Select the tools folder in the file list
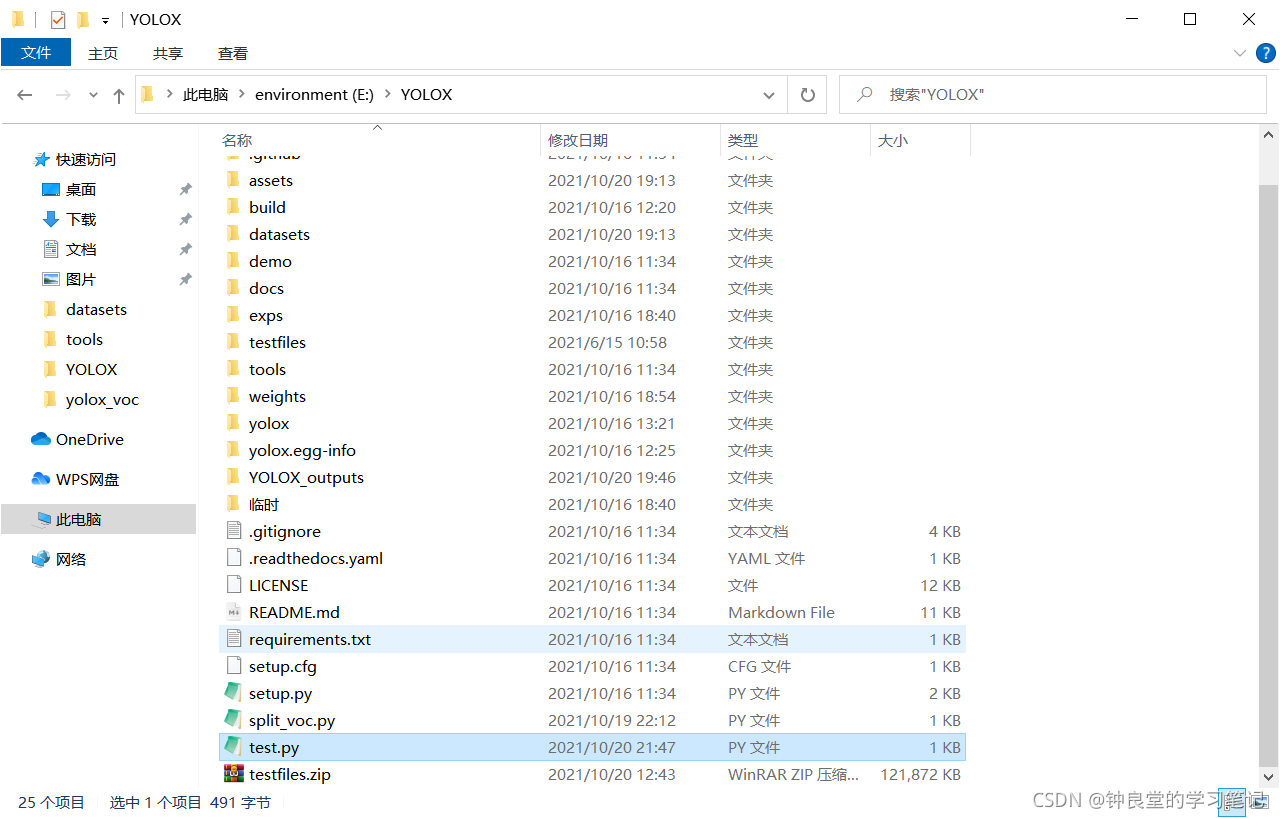1280x818 pixels. point(592,369)
